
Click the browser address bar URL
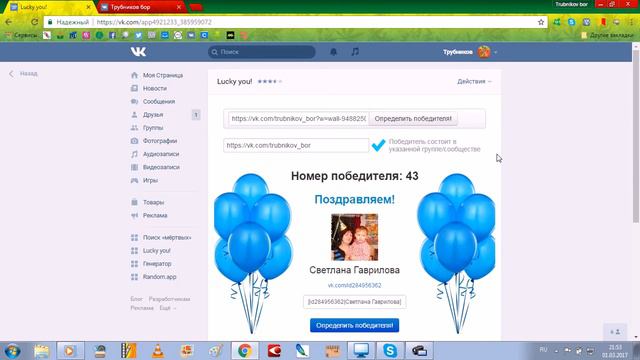click(154, 22)
